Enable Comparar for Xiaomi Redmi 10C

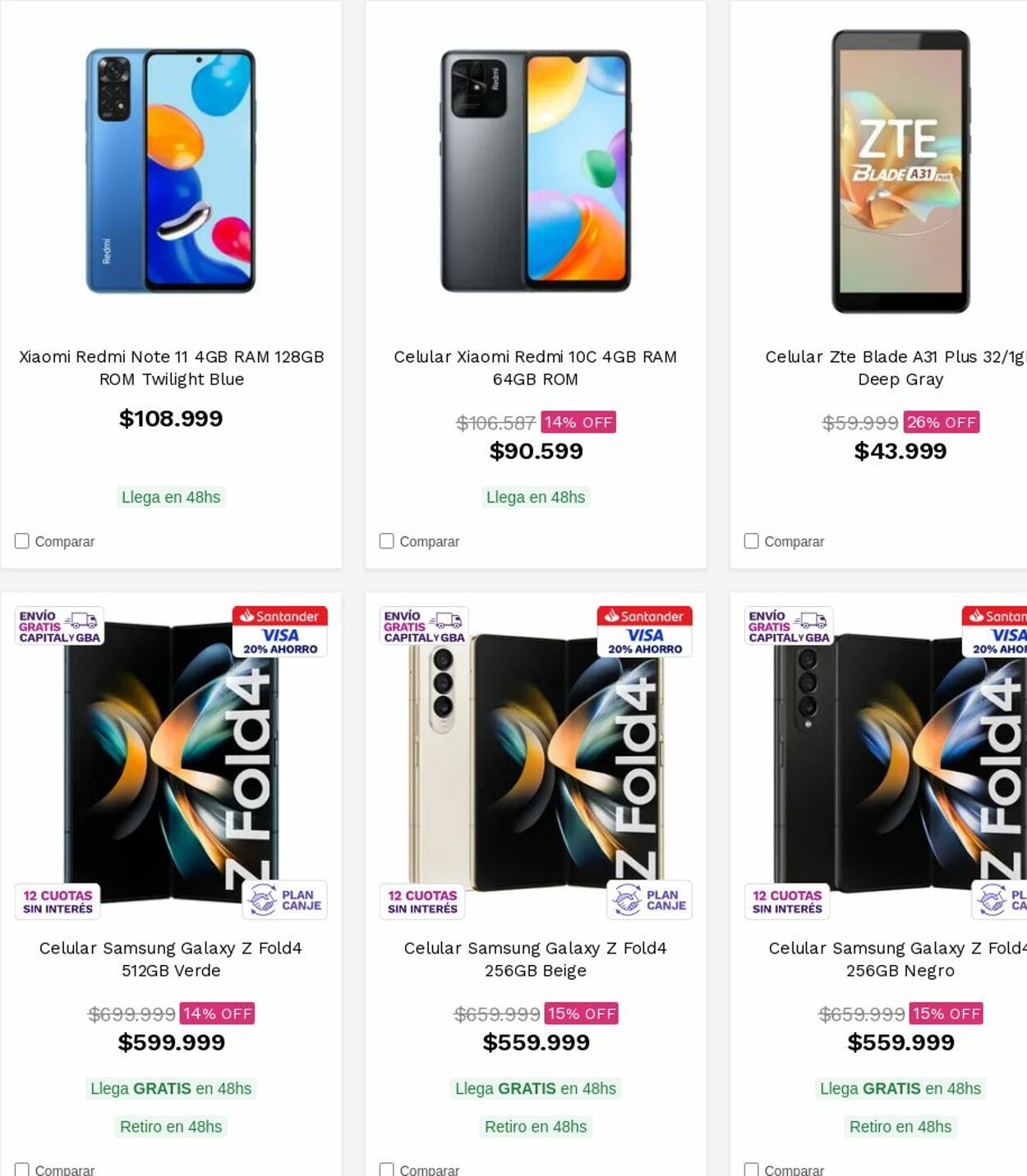387,541
